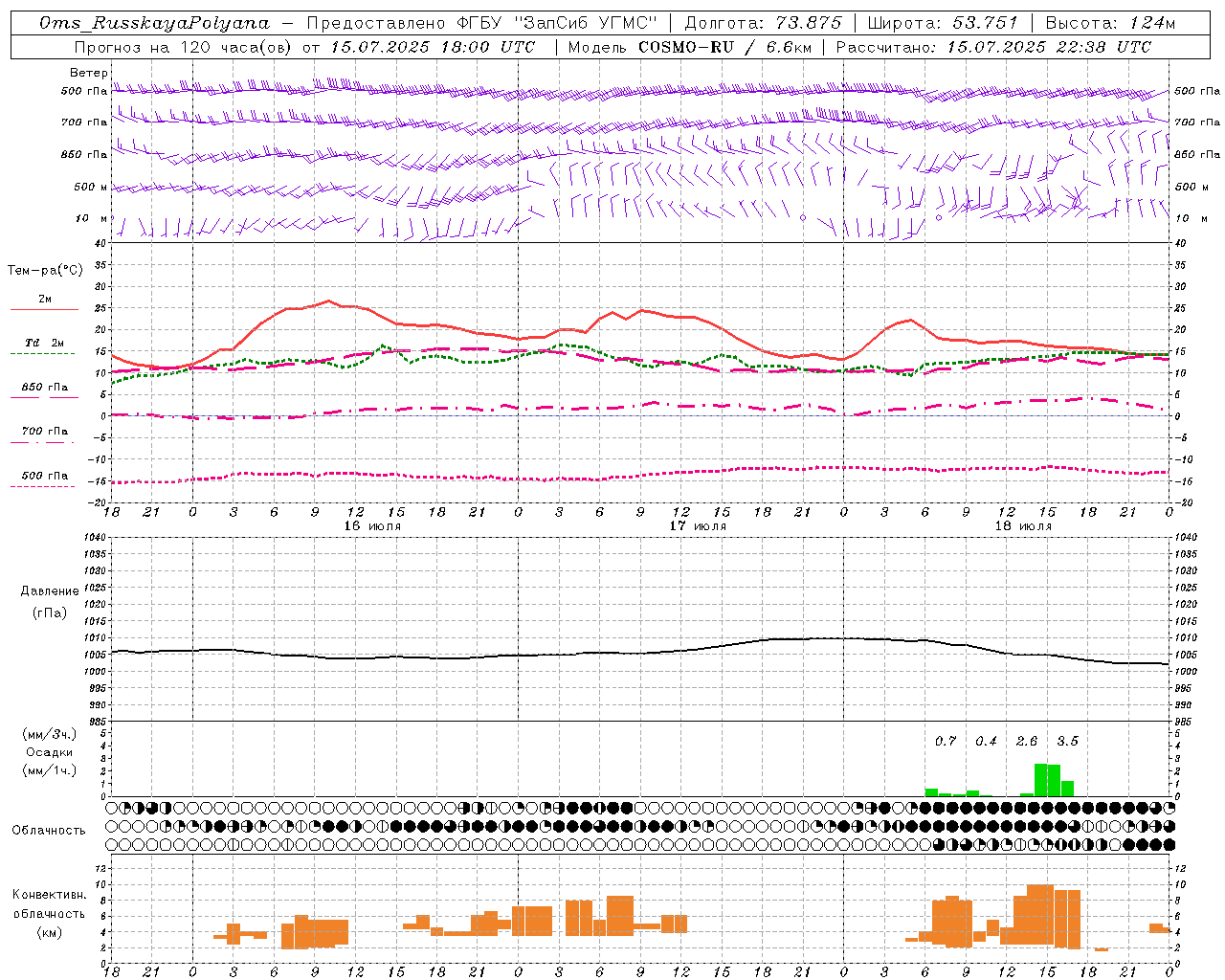This screenshot has width=1225, height=980.
Task: Click the tallest orange convective cloud bar
Action: point(1040,915)
